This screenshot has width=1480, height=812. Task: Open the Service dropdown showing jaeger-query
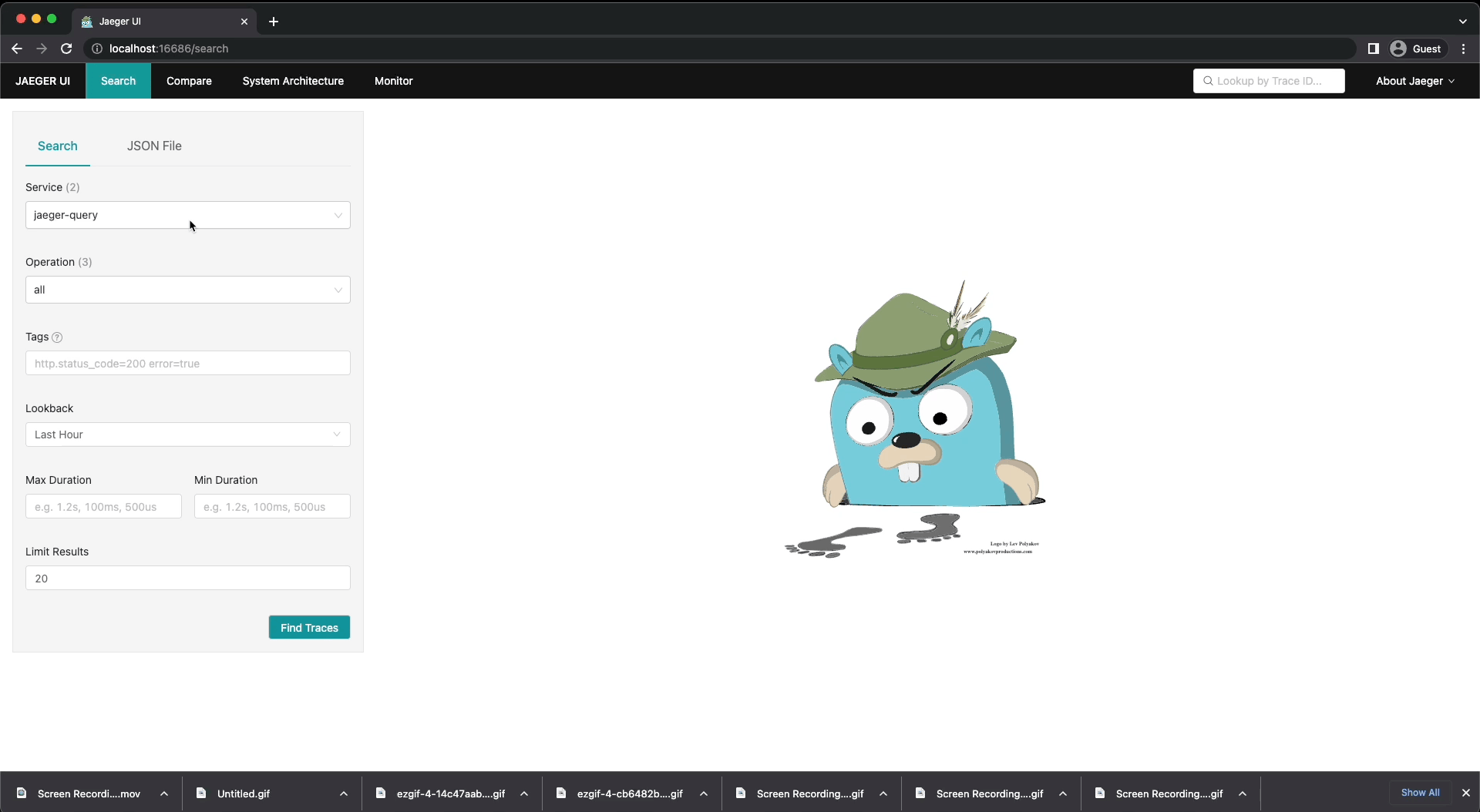click(x=187, y=215)
